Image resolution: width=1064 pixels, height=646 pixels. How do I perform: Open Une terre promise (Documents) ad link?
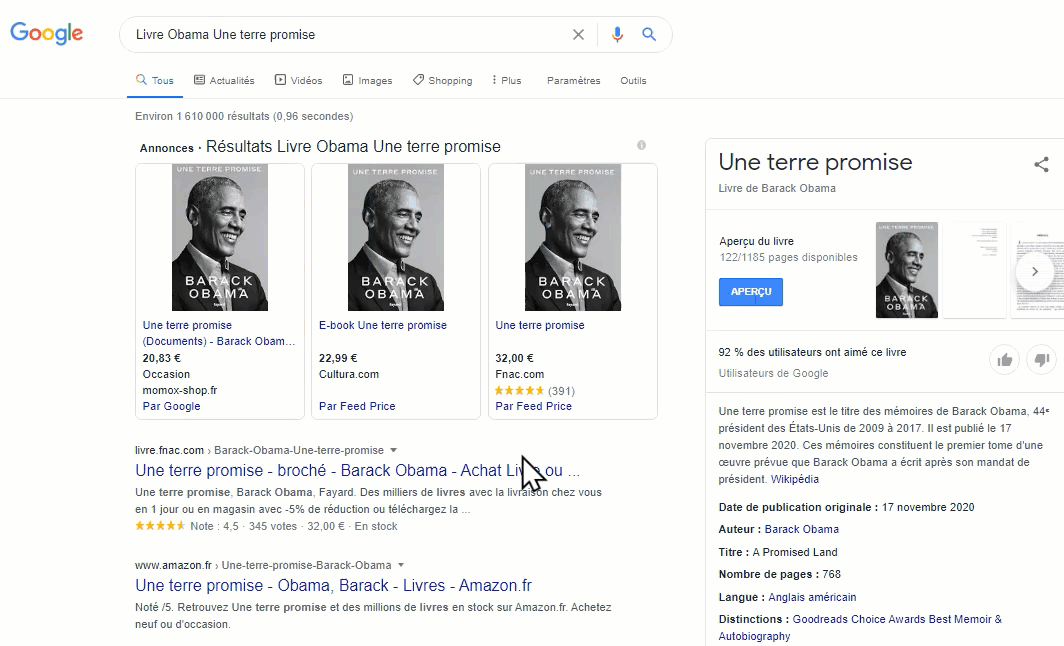(x=218, y=333)
